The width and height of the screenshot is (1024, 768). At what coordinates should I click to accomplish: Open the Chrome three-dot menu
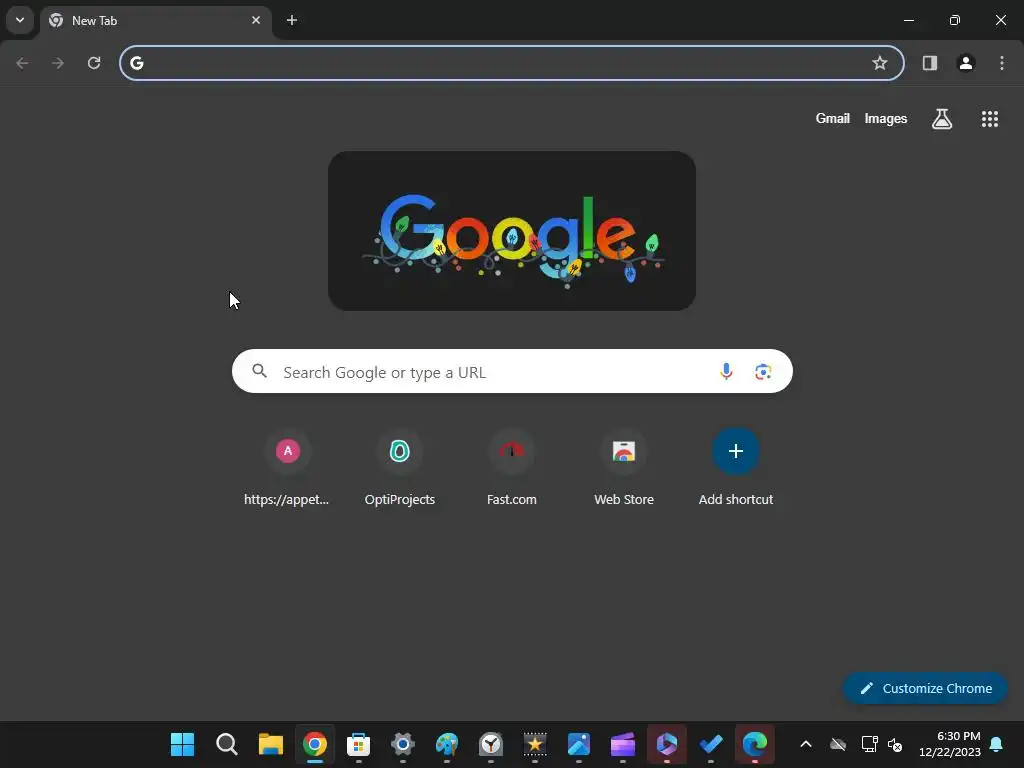tap(1002, 63)
